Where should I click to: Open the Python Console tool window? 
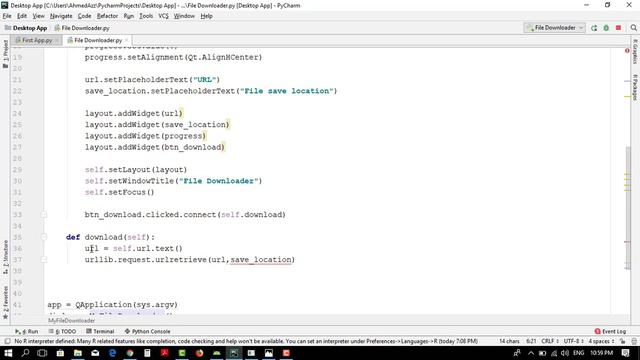coord(147,331)
